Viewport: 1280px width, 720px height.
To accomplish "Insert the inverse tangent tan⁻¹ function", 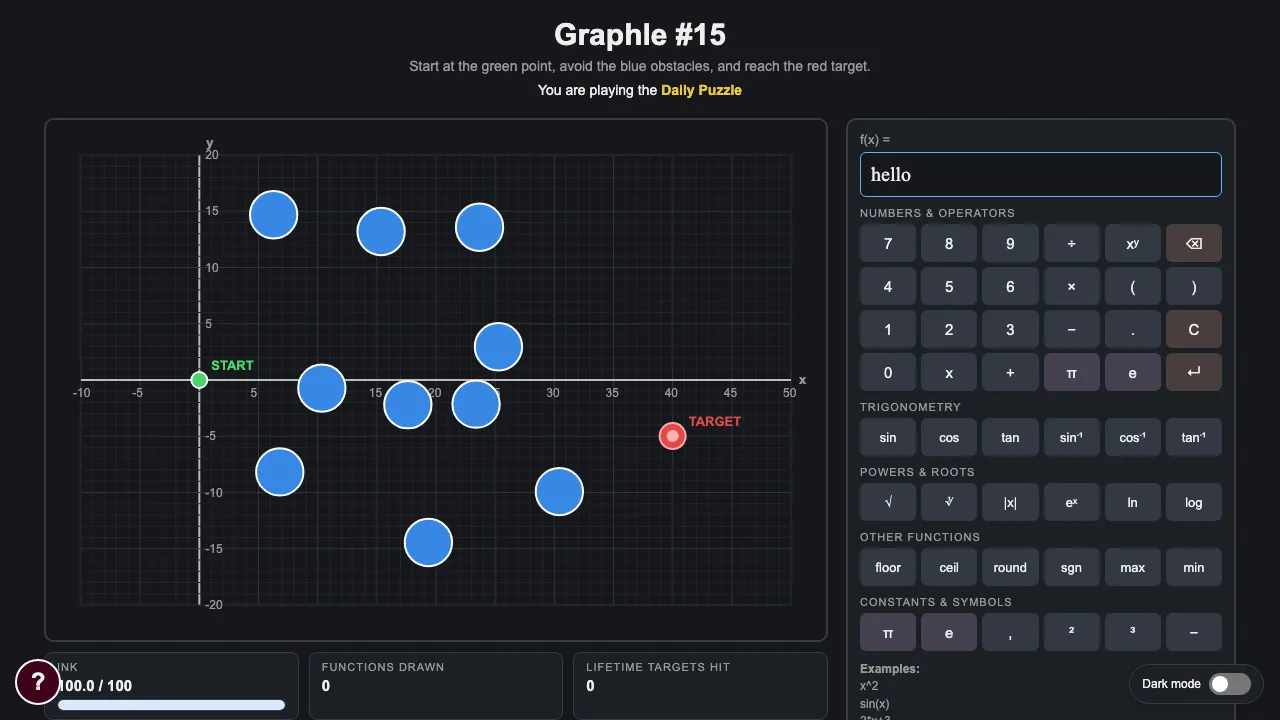I will (x=1193, y=437).
